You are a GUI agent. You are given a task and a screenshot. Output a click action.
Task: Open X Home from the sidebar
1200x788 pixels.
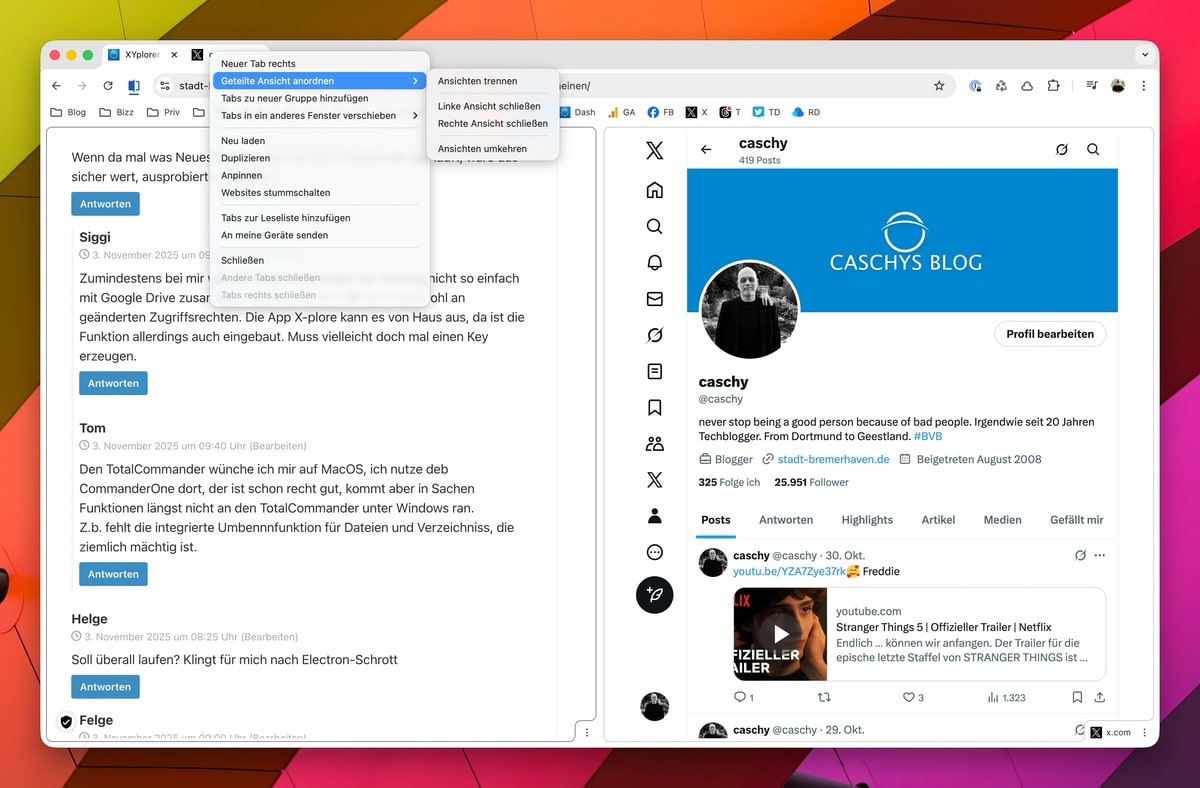click(x=654, y=190)
